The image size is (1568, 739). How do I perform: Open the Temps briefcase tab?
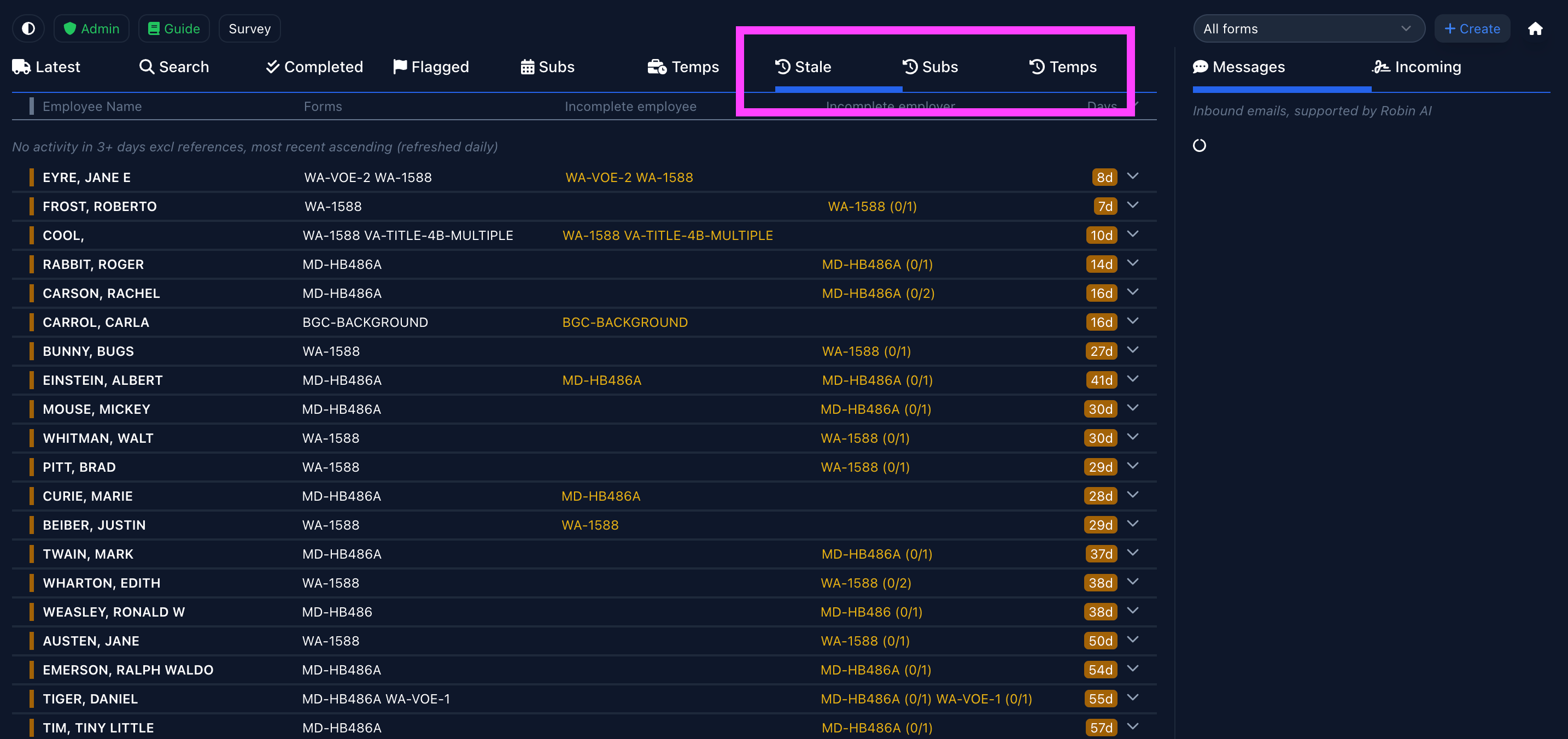pos(683,67)
